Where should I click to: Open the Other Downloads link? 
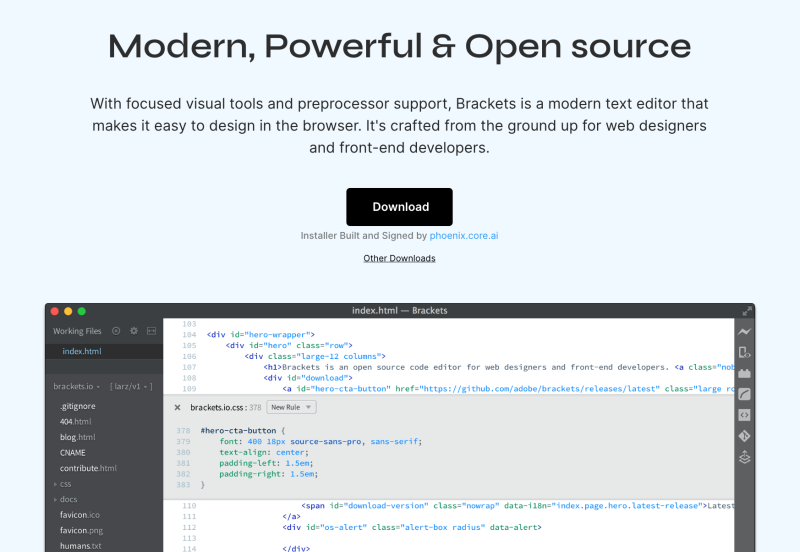399,258
